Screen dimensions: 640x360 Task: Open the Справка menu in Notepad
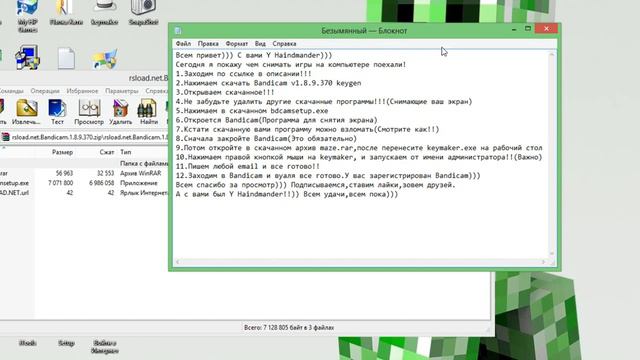(x=284, y=44)
